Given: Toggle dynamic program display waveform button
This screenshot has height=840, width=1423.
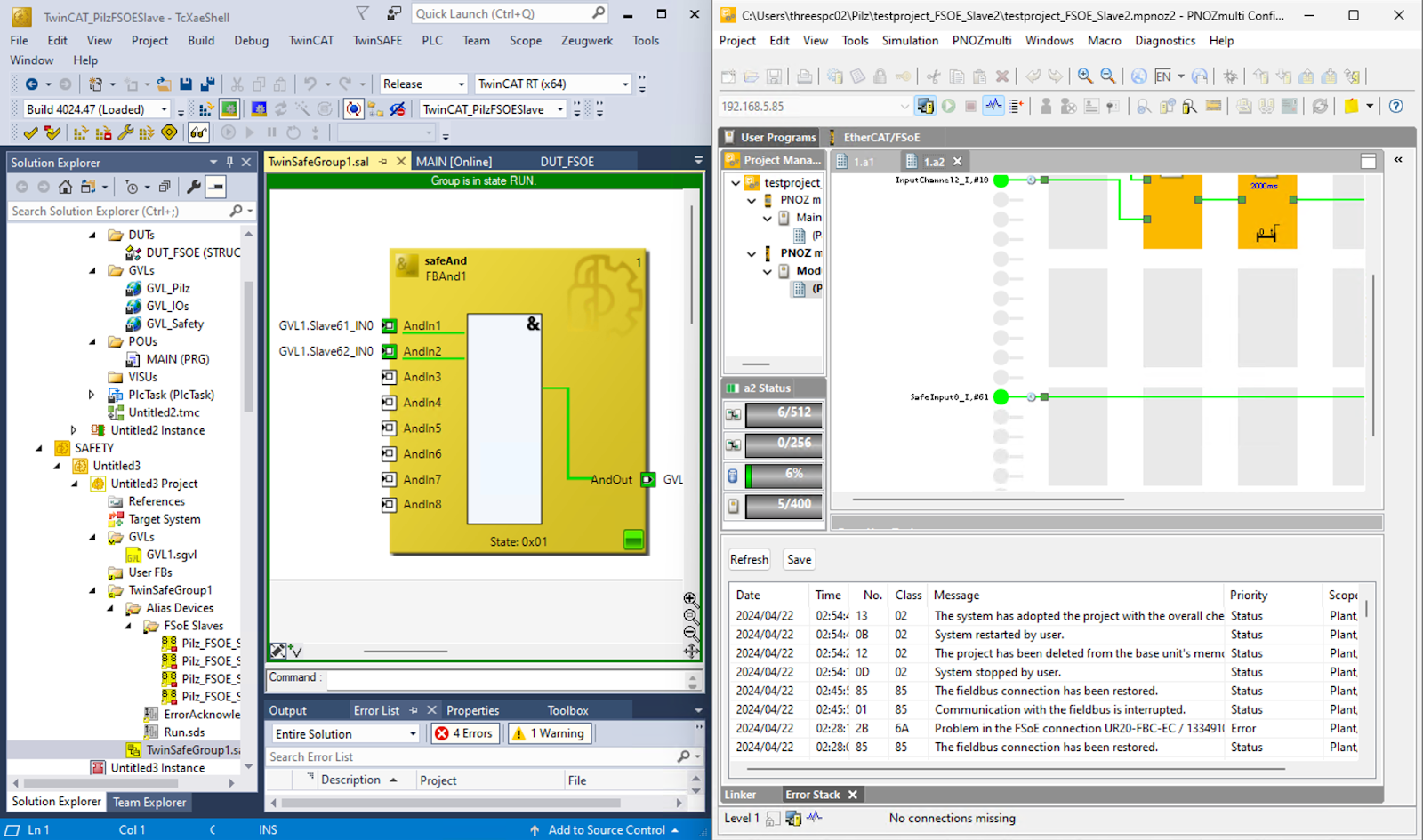Looking at the screenshot, I should [x=993, y=106].
